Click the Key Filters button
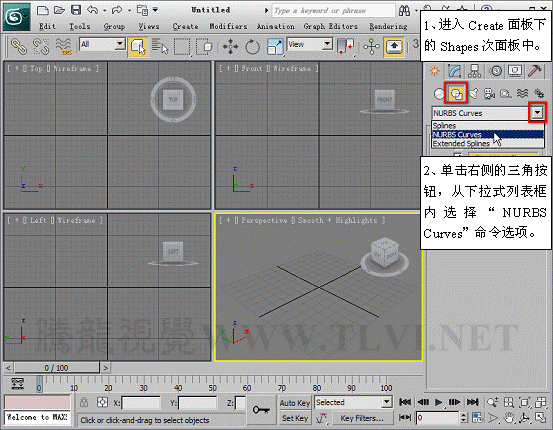553x430 pixels. pos(361,418)
